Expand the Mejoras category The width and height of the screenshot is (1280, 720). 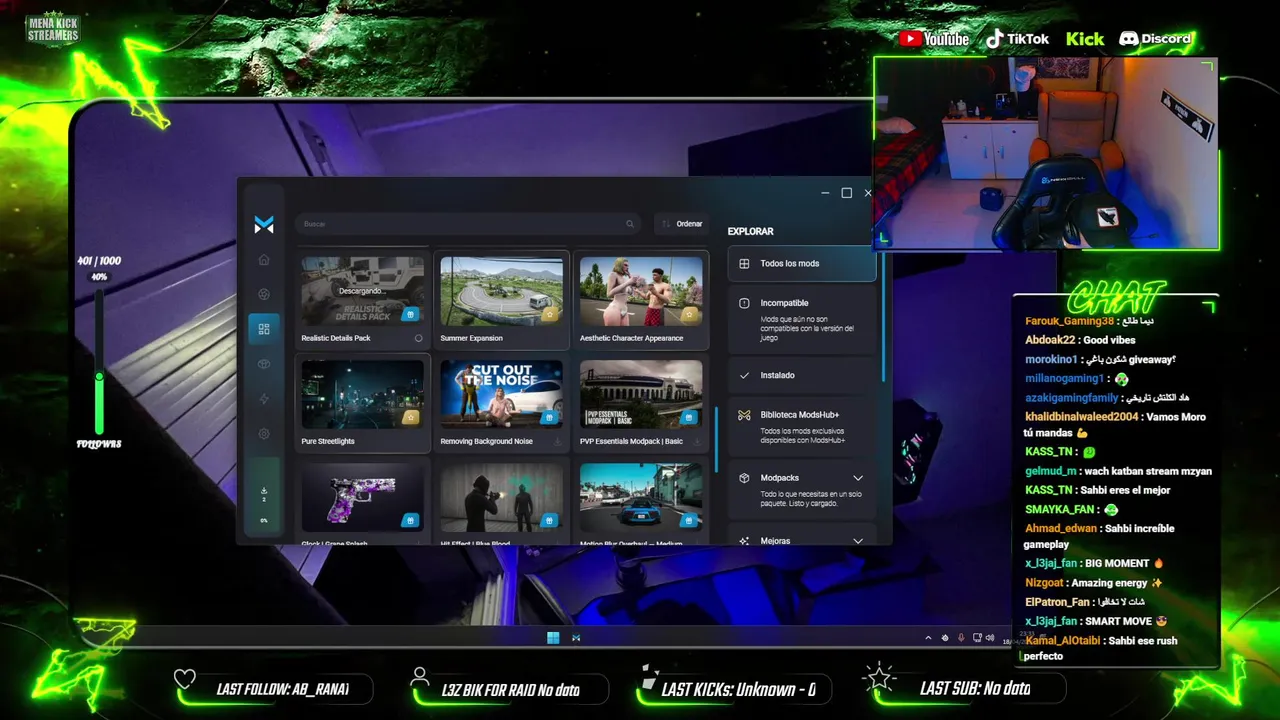[858, 541]
